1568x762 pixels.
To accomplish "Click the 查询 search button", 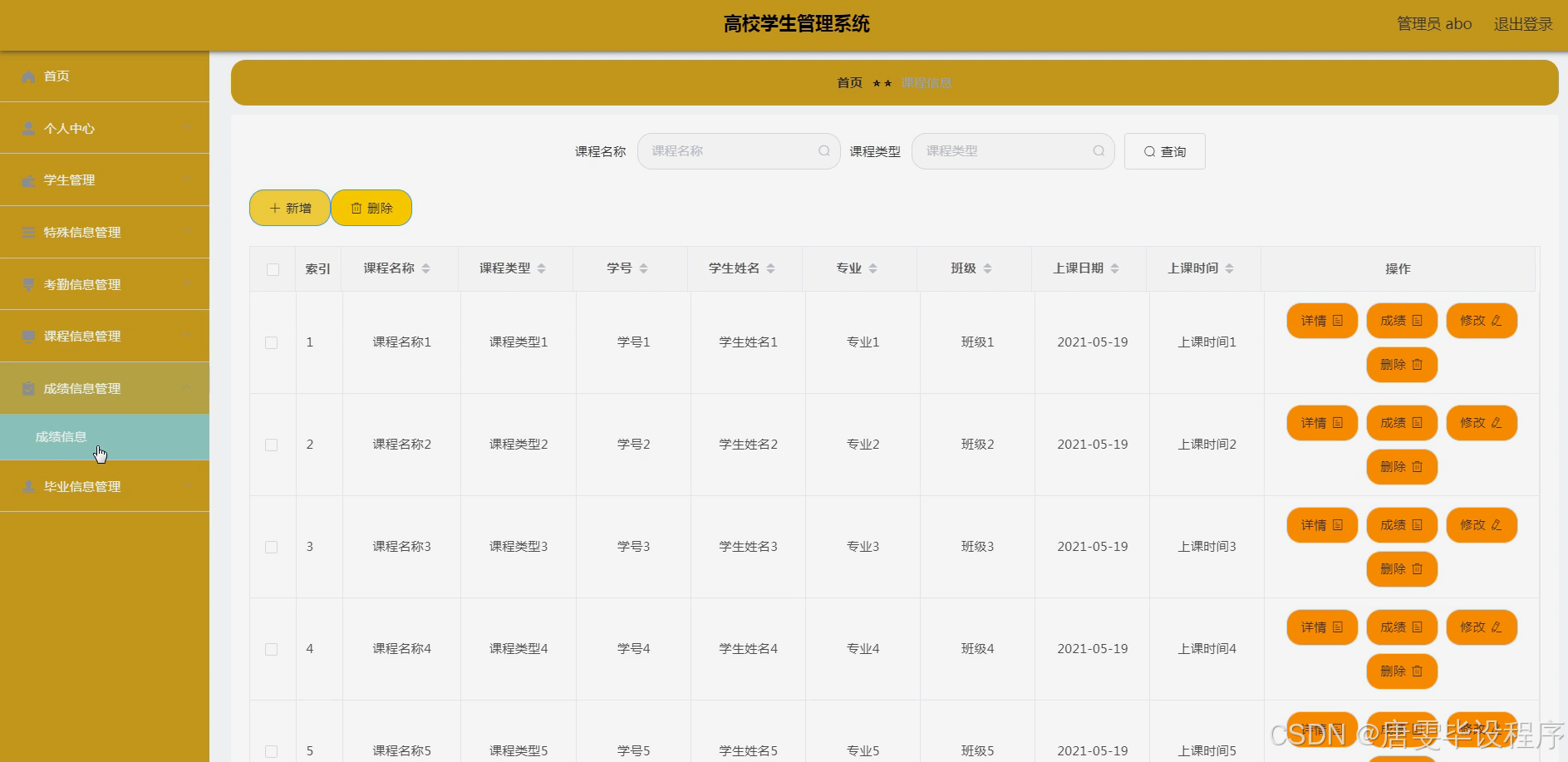I will [x=1164, y=151].
